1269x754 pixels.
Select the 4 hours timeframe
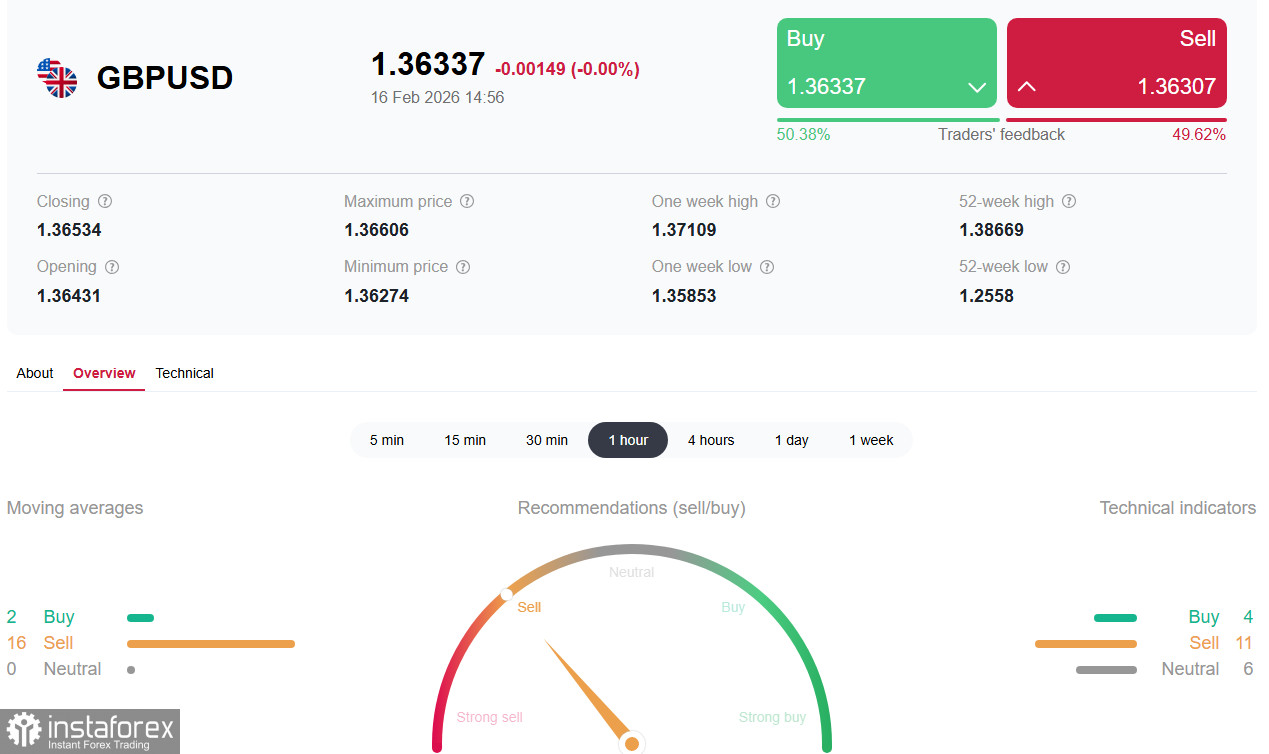coord(711,440)
